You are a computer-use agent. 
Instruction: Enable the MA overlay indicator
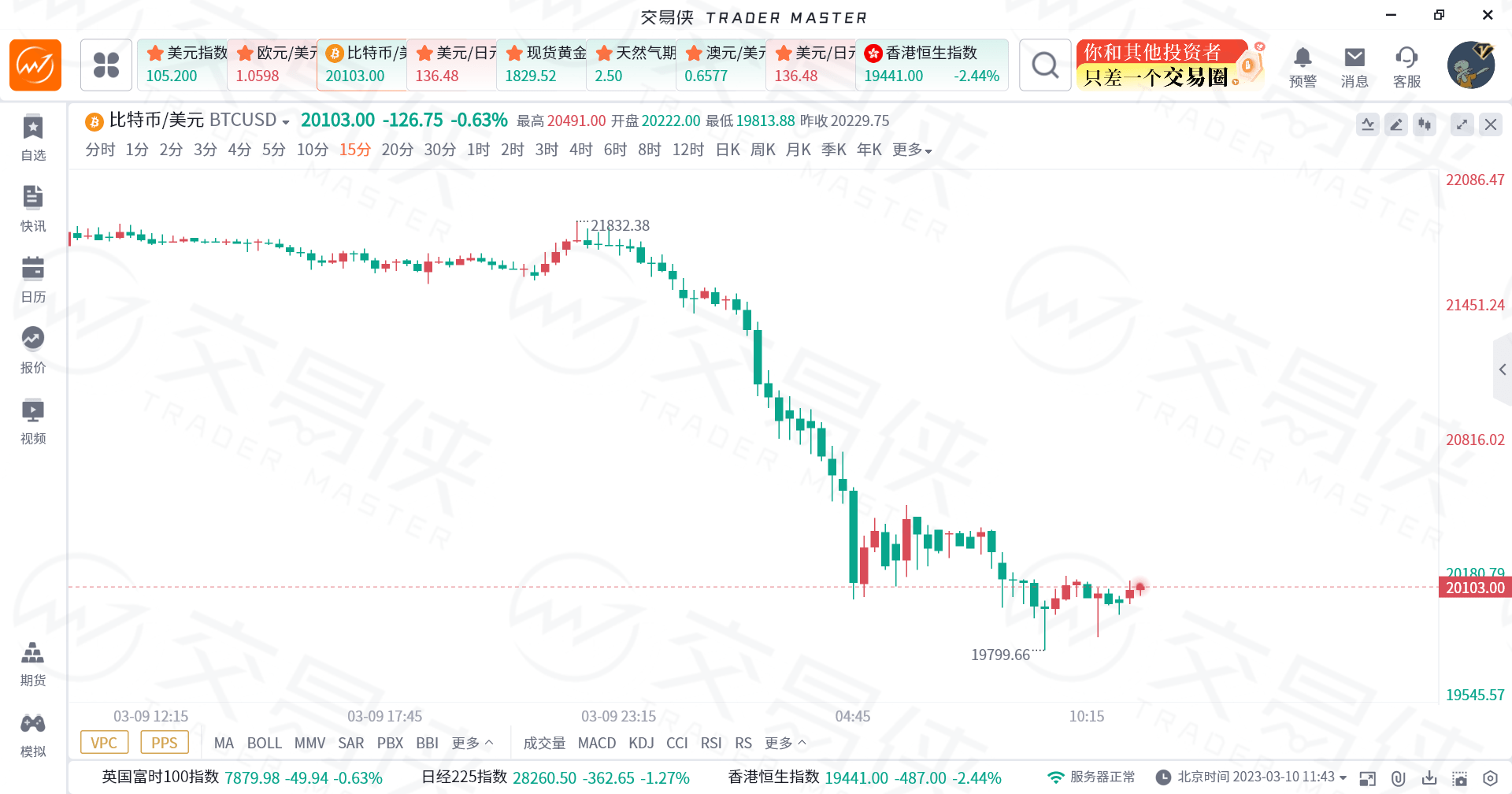pyautogui.click(x=224, y=743)
